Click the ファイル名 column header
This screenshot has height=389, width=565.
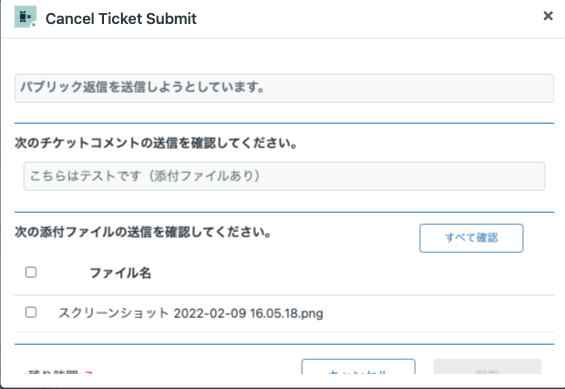point(120,273)
